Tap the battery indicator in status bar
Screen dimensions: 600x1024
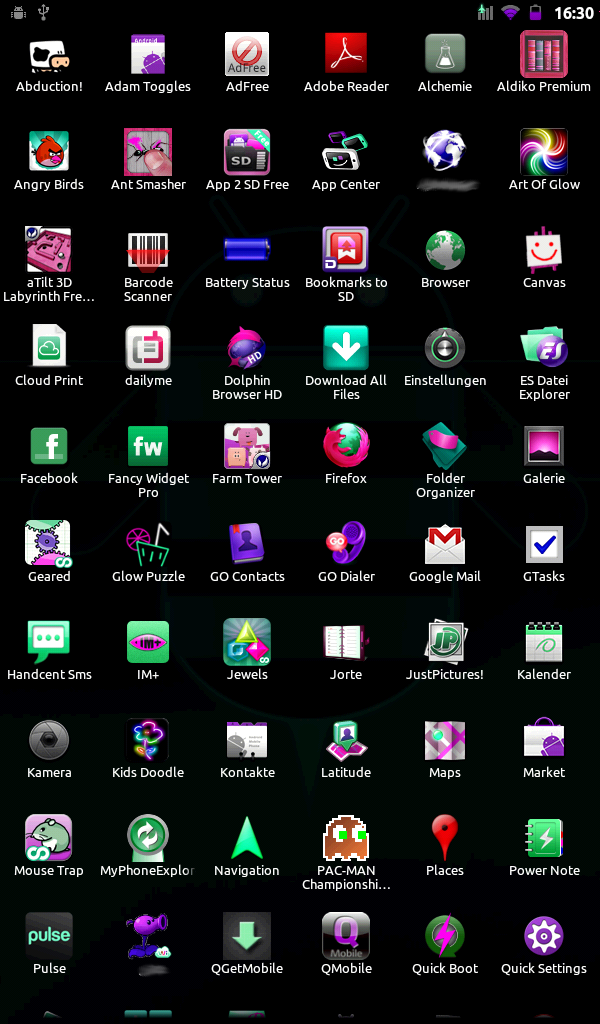tap(535, 12)
